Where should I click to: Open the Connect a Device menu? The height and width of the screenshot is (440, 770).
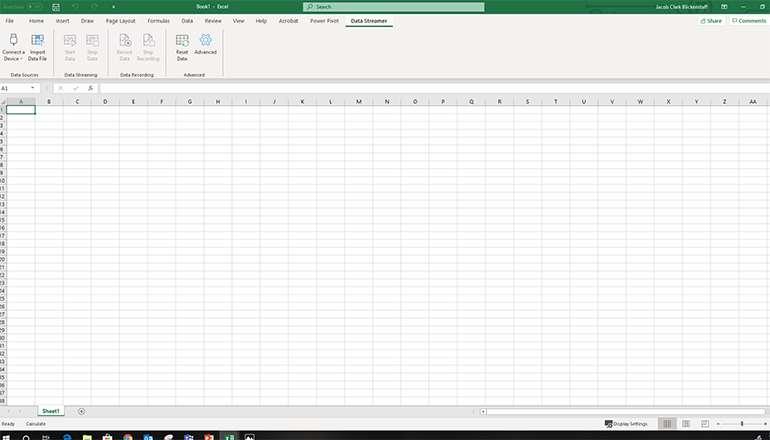tap(13, 48)
